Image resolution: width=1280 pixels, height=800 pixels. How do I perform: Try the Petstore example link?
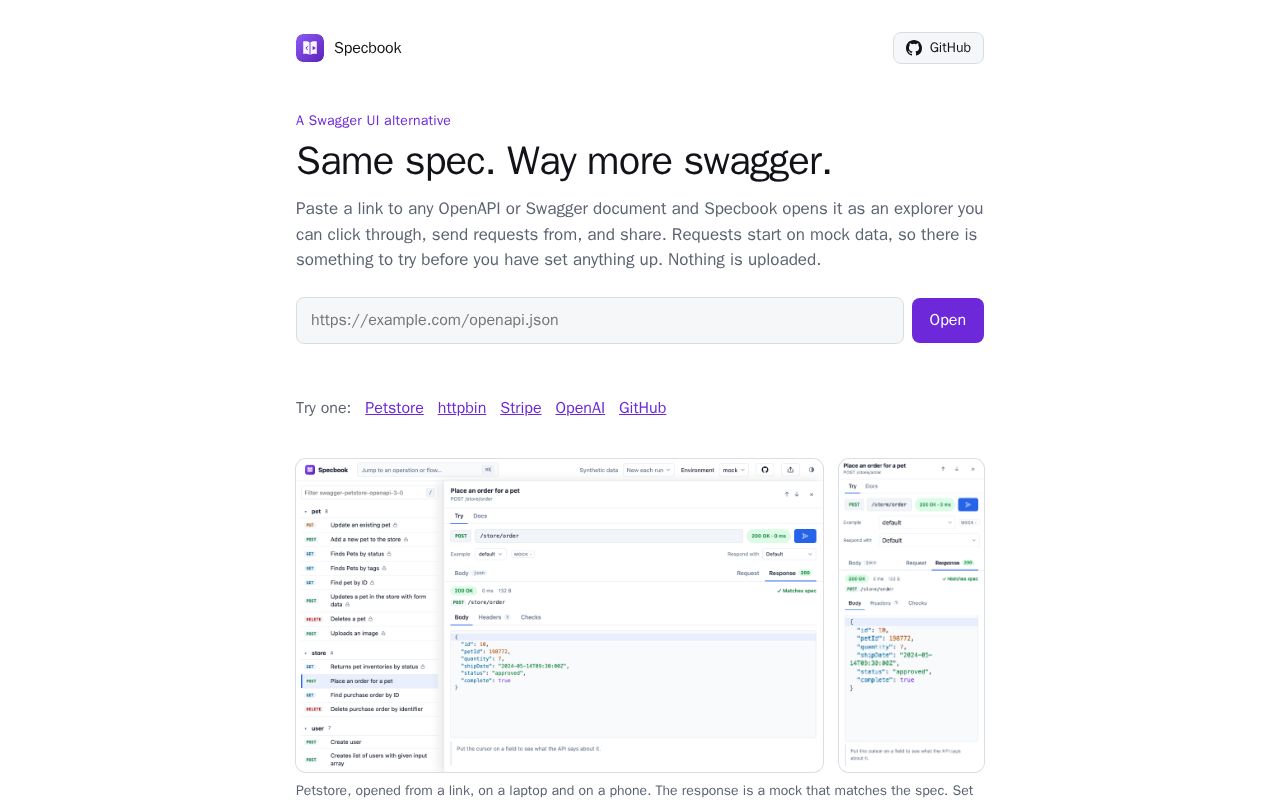coord(394,408)
